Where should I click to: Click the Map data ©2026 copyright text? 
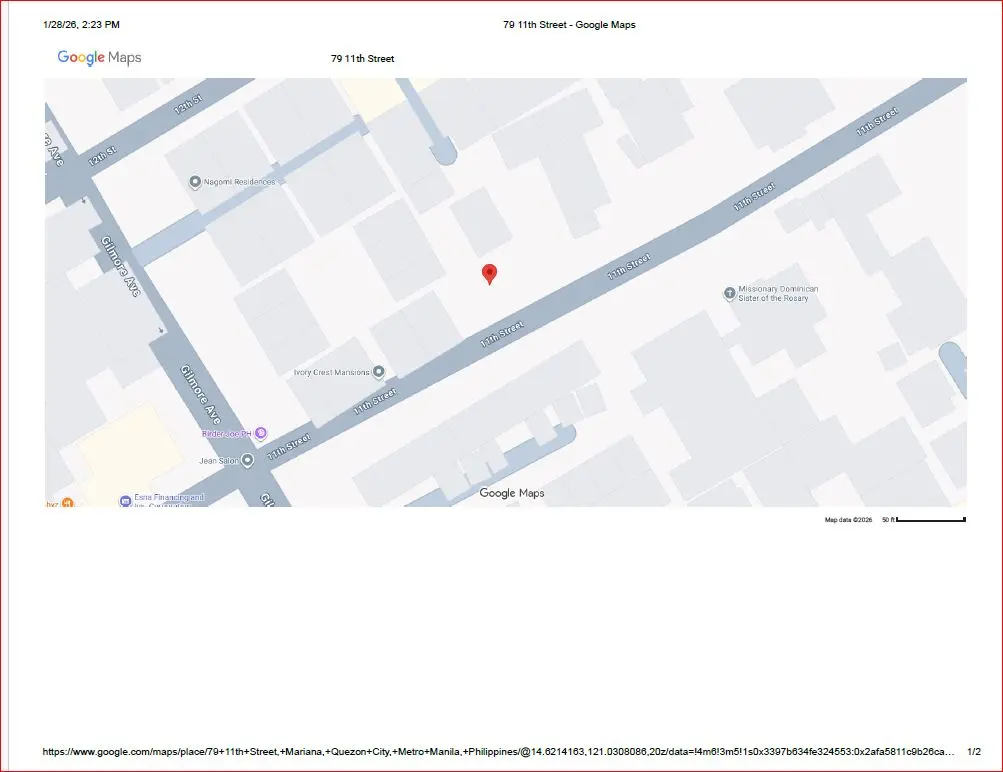click(848, 520)
